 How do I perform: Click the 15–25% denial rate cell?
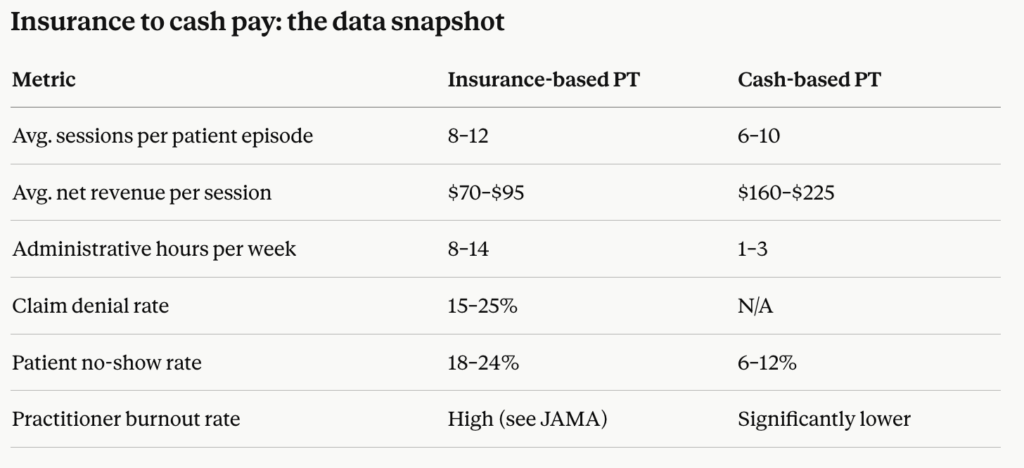click(483, 306)
